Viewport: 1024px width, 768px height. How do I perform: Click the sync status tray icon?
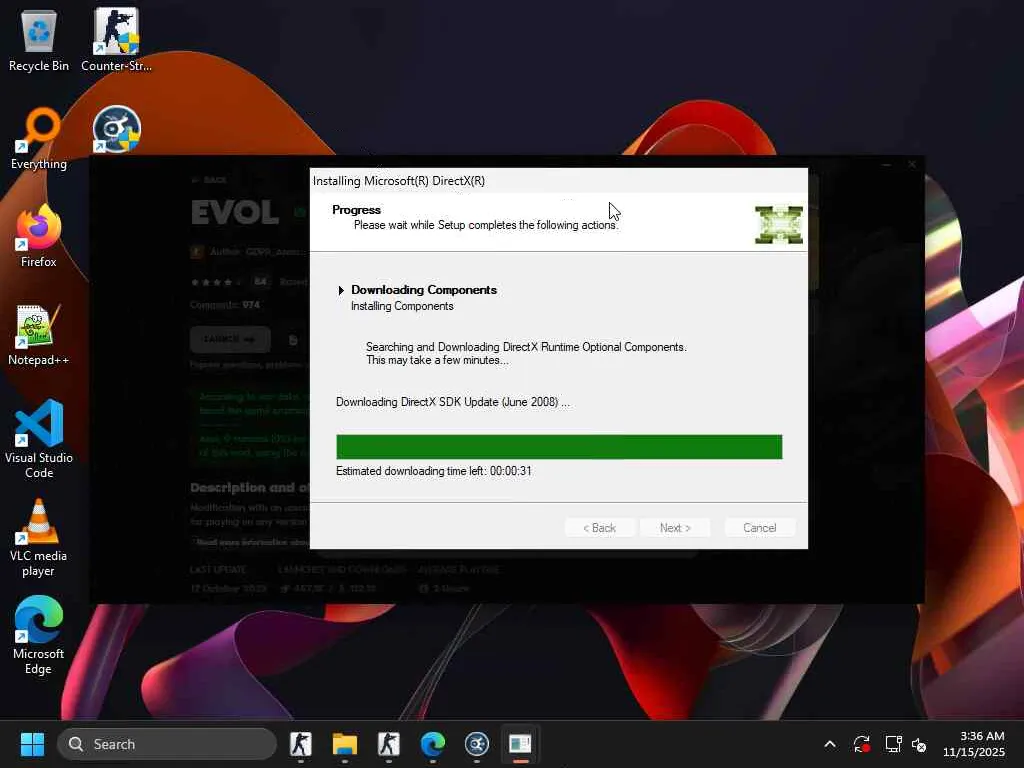(x=861, y=744)
